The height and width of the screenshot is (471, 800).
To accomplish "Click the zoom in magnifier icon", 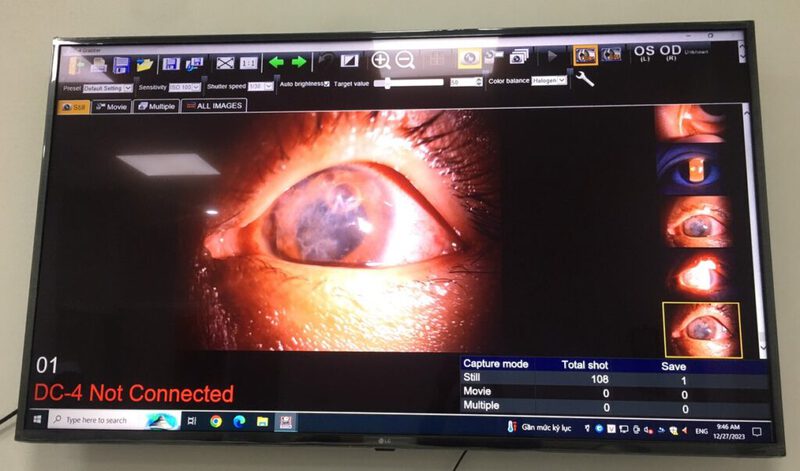I will coord(380,60).
